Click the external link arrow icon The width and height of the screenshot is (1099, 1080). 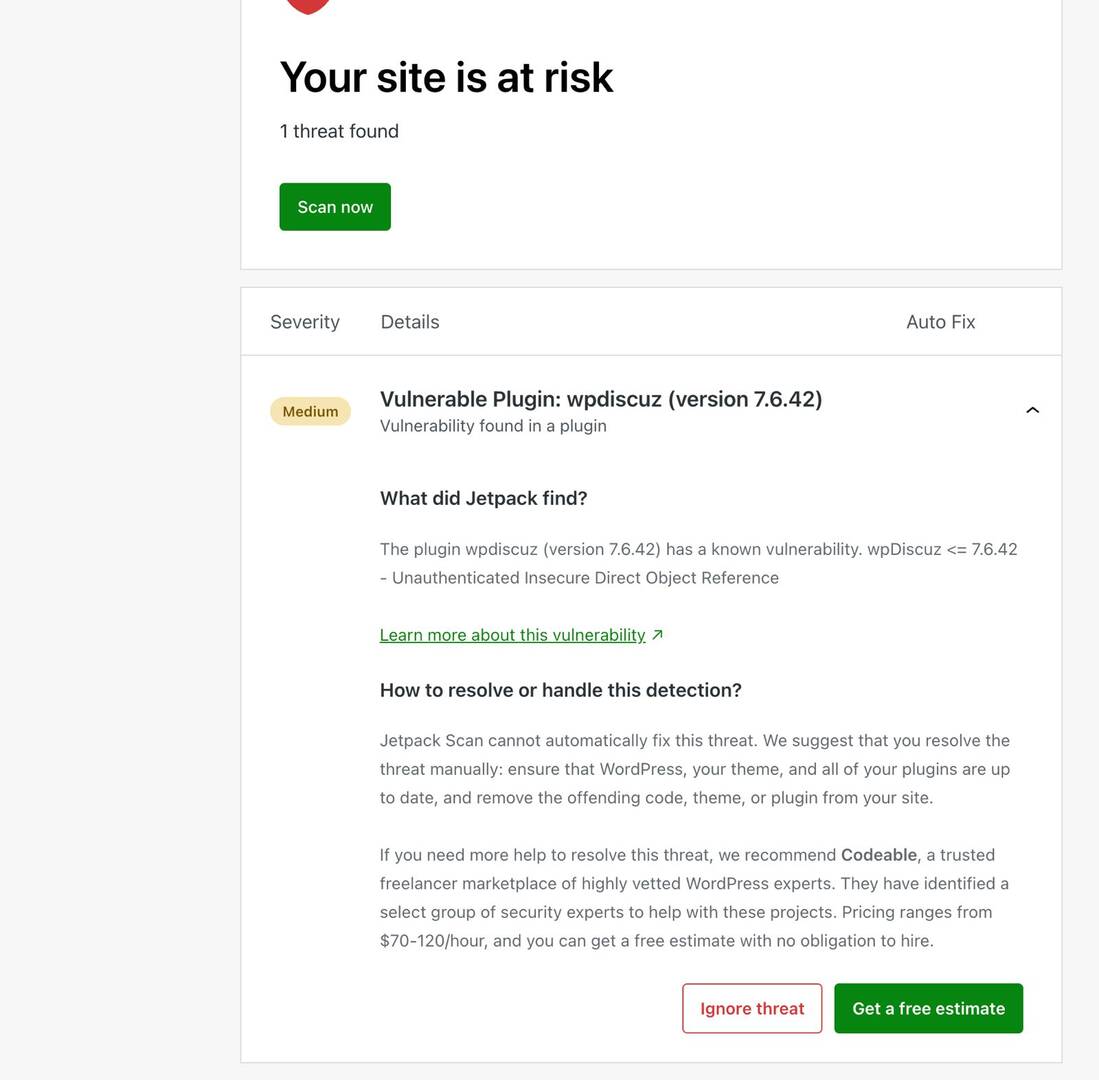coord(657,635)
